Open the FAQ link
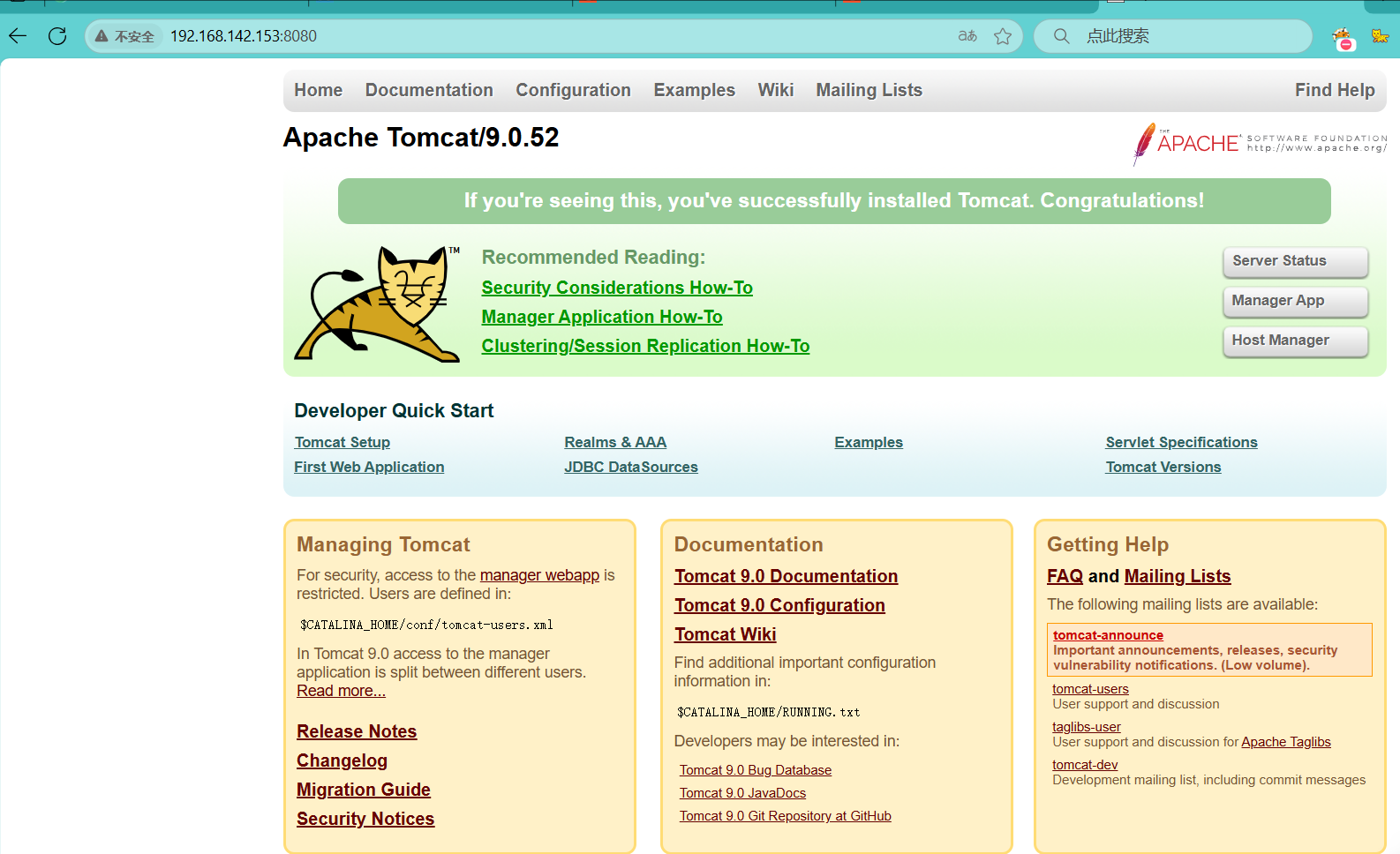The image size is (1400, 854). [1065, 576]
